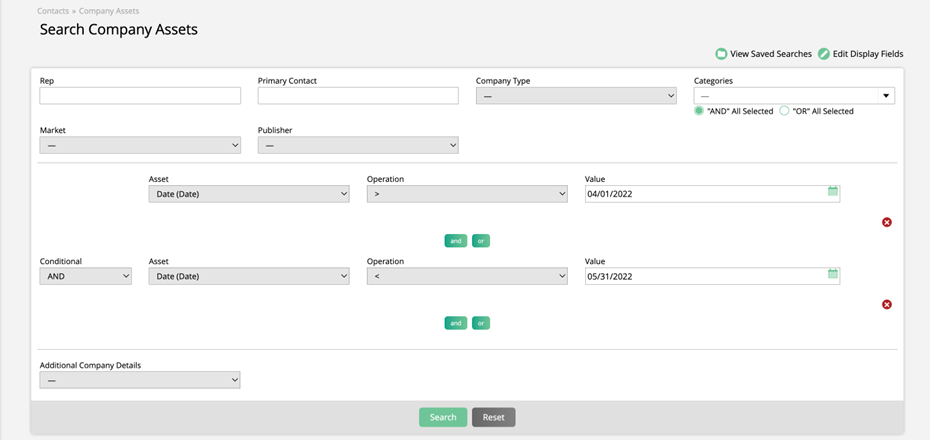Click the first "and" condition button
This screenshot has width=930, height=440.
click(x=455, y=241)
